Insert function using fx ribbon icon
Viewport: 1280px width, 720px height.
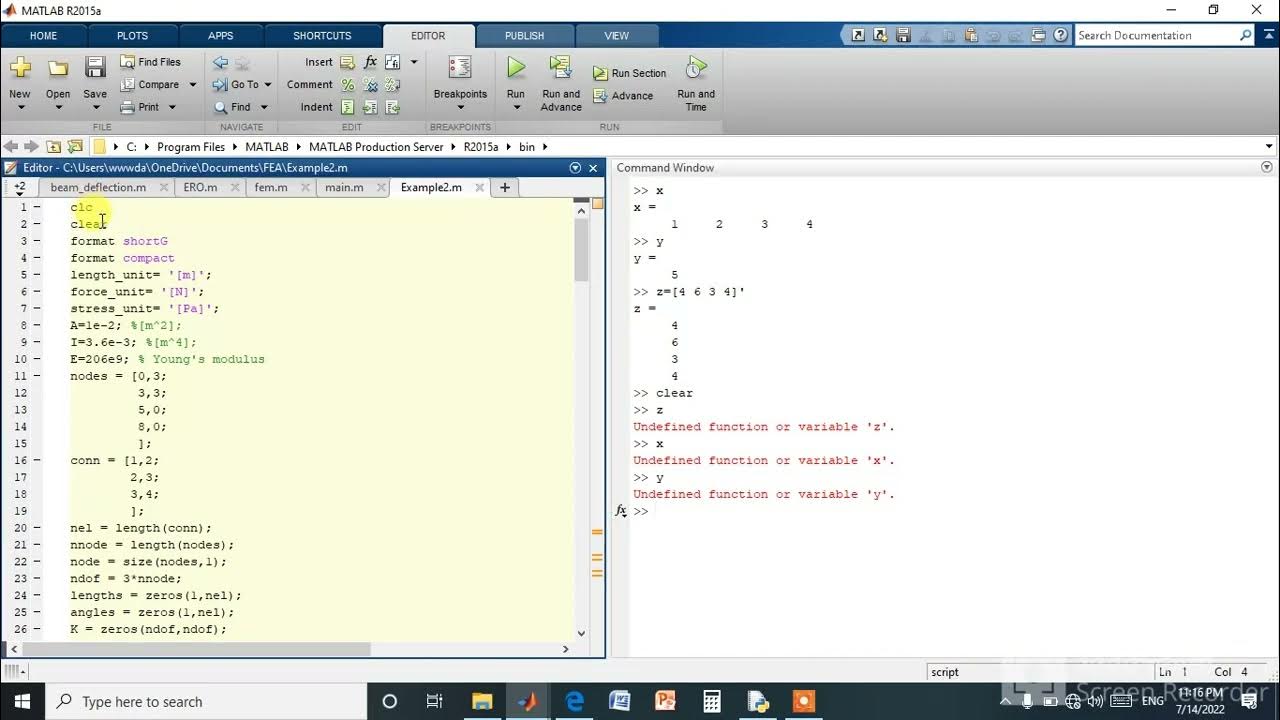[x=370, y=62]
